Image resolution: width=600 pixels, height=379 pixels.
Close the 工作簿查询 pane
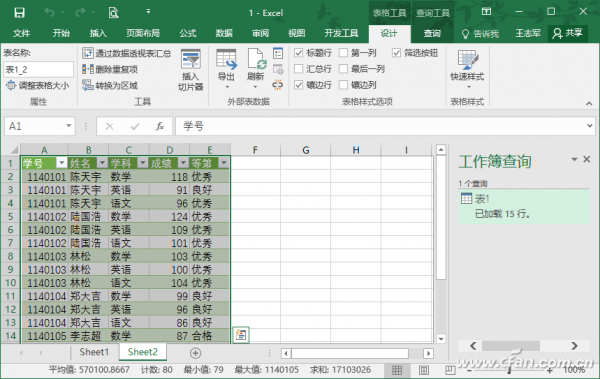click(x=586, y=159)
